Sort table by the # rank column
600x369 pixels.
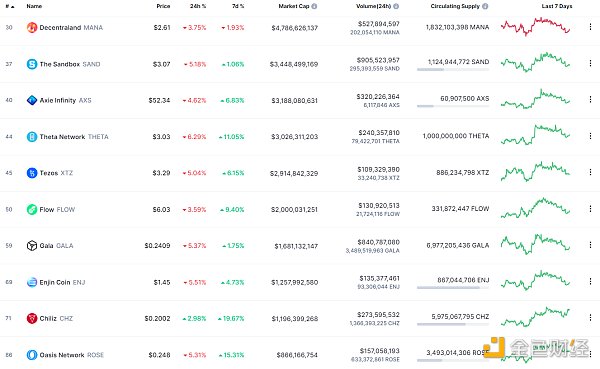pos(10,7)
